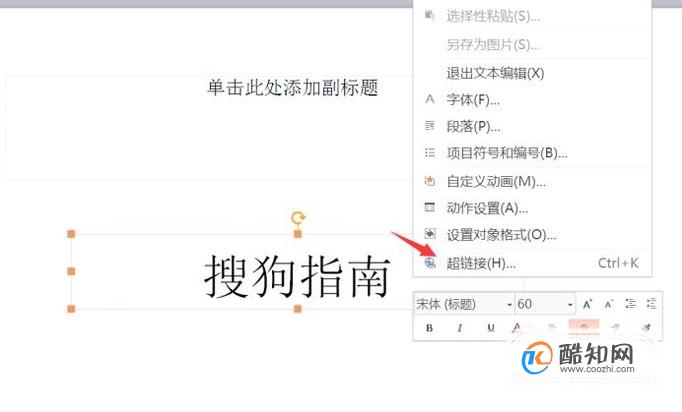The width and height of the screenshot is (682, 412).
Task: Click the custom animation menu icon
Action: point(430,181)
